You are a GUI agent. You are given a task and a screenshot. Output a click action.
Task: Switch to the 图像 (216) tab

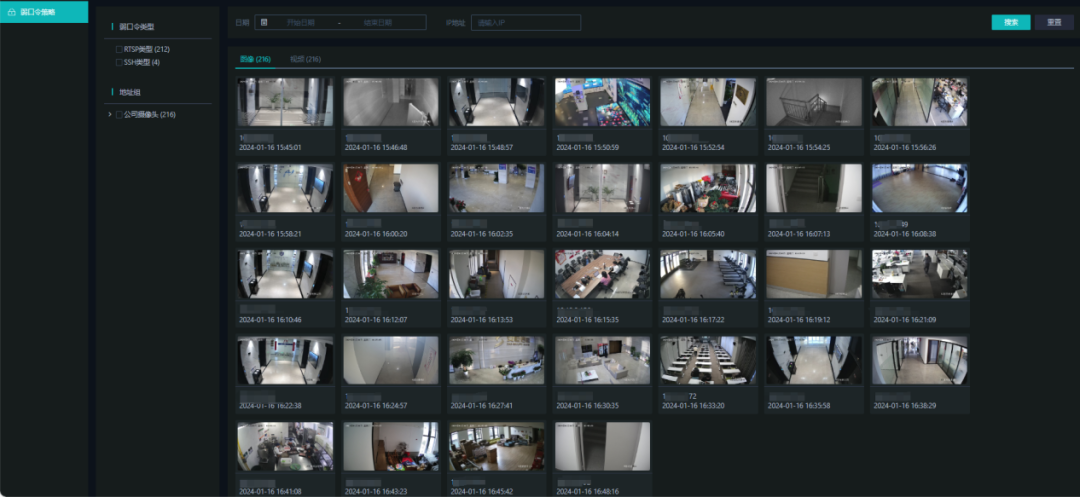(x=255, y=60)
